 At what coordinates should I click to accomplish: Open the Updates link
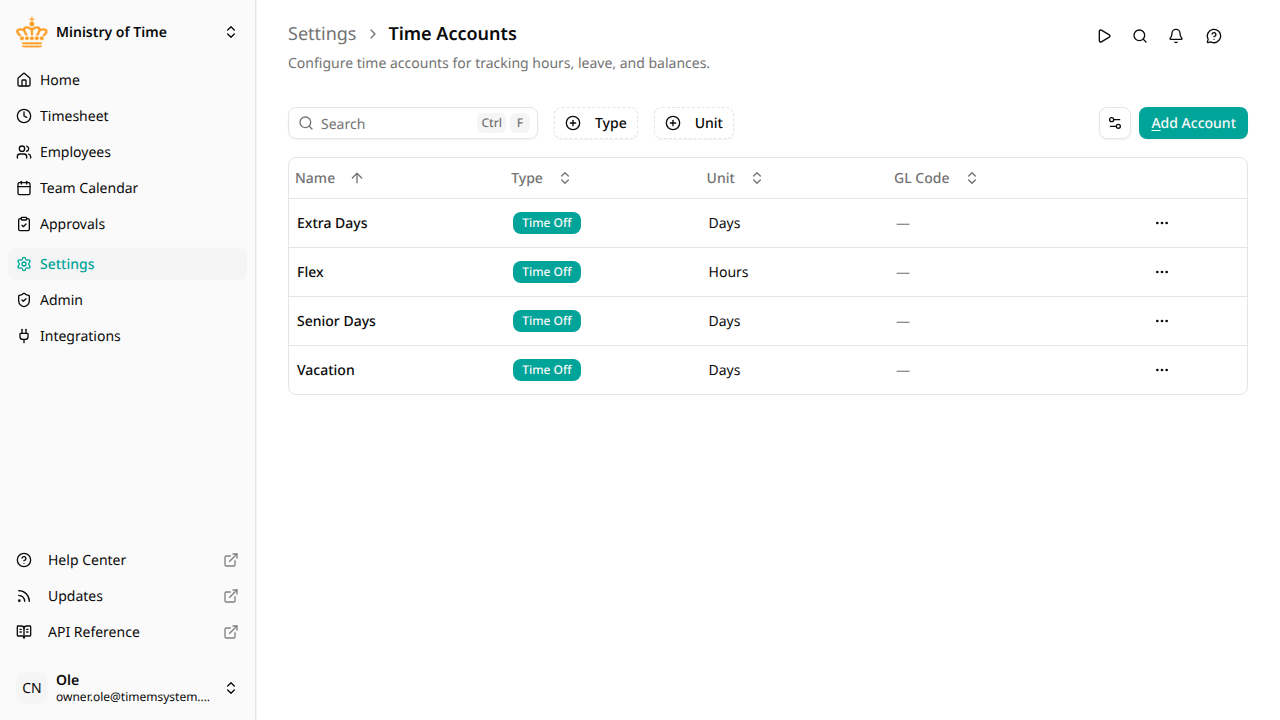(x=127, y=596)
